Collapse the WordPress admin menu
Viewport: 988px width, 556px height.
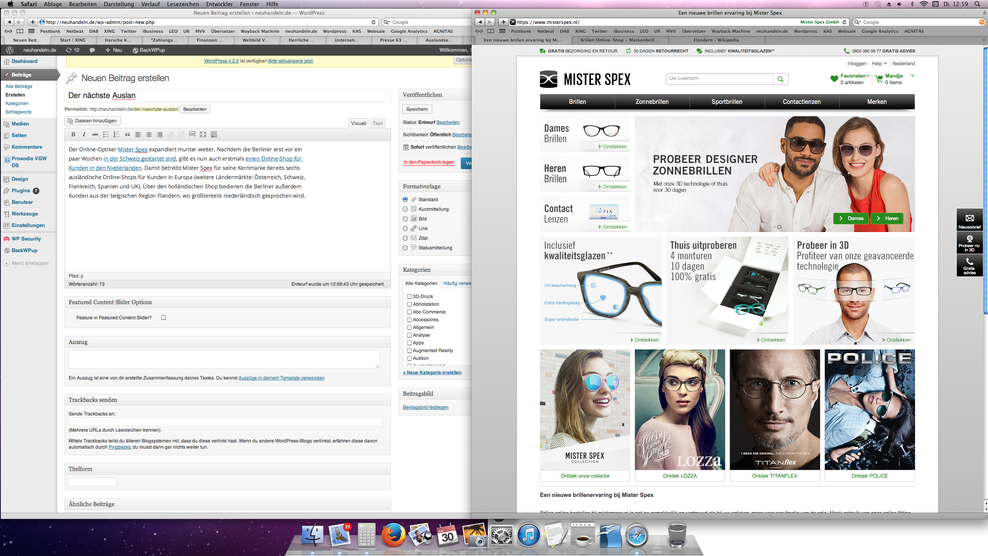(26, 263)
